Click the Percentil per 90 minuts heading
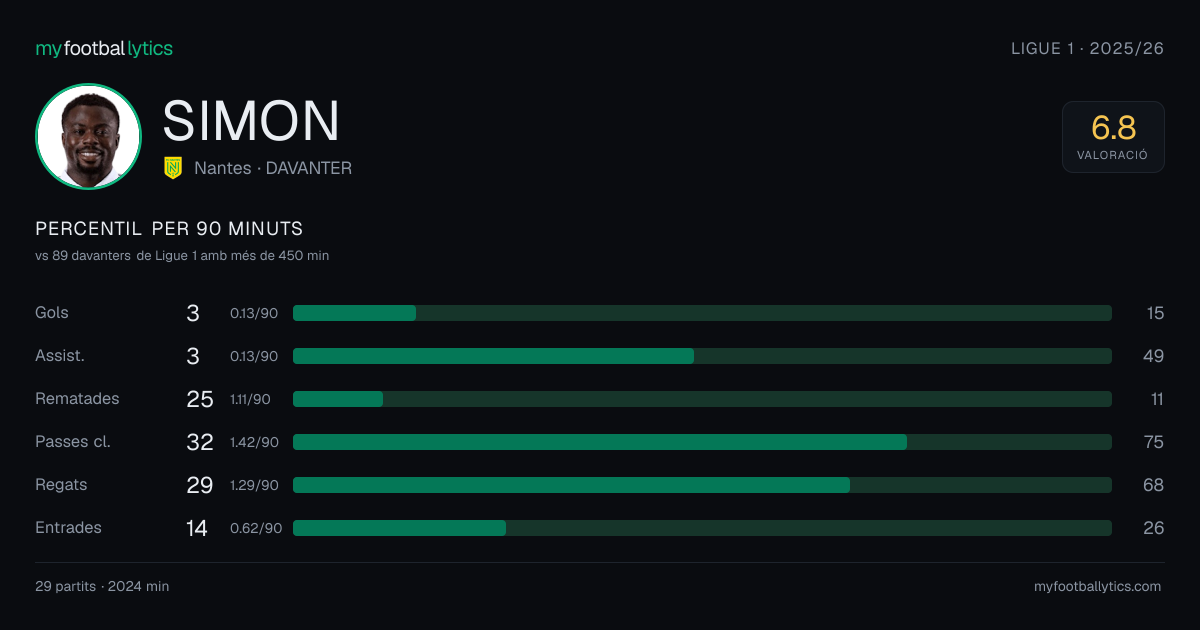The image size is (1200, 630). point(169,229)
